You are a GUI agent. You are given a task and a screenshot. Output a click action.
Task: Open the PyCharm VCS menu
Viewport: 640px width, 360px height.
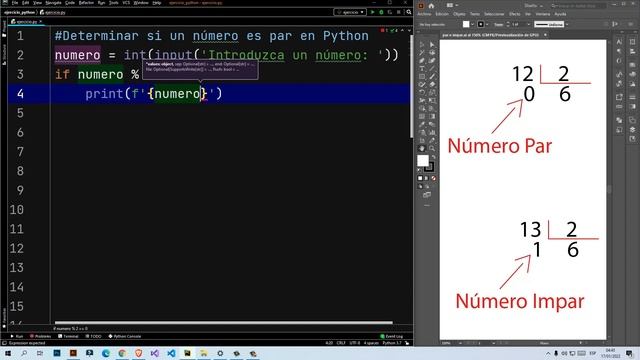(x=126, y=3)
